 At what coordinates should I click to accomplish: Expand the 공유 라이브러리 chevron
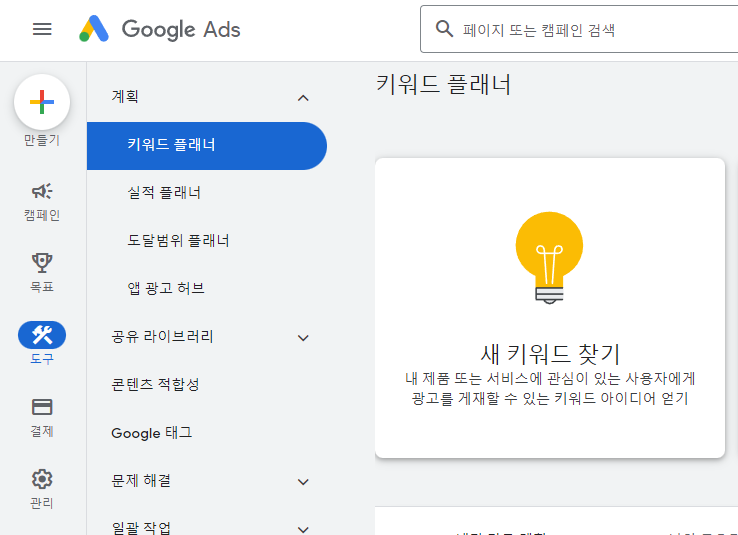[303, 338]
